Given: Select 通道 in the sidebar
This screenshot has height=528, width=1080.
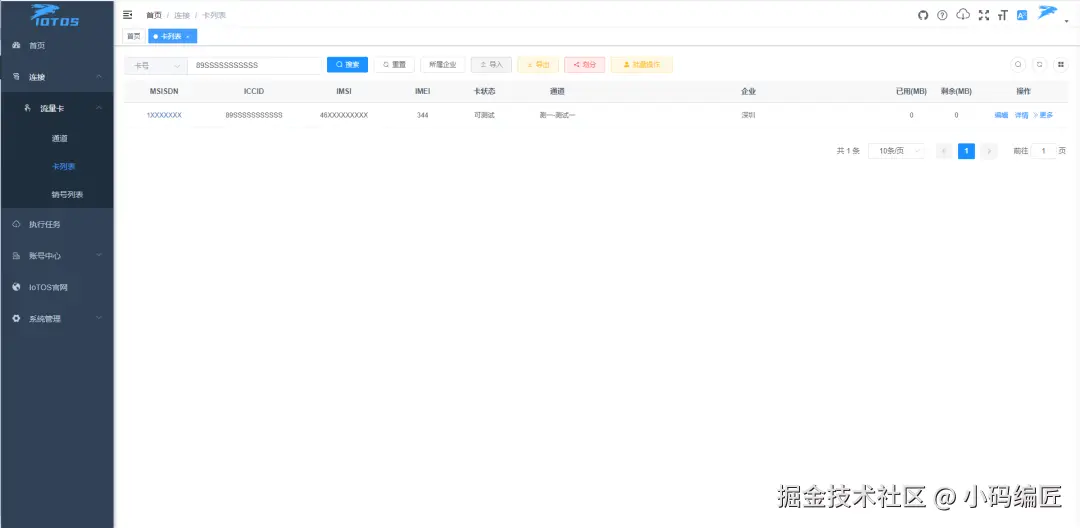Looking at the screenshot, I should pyautogui.click(x=60, y=138).
